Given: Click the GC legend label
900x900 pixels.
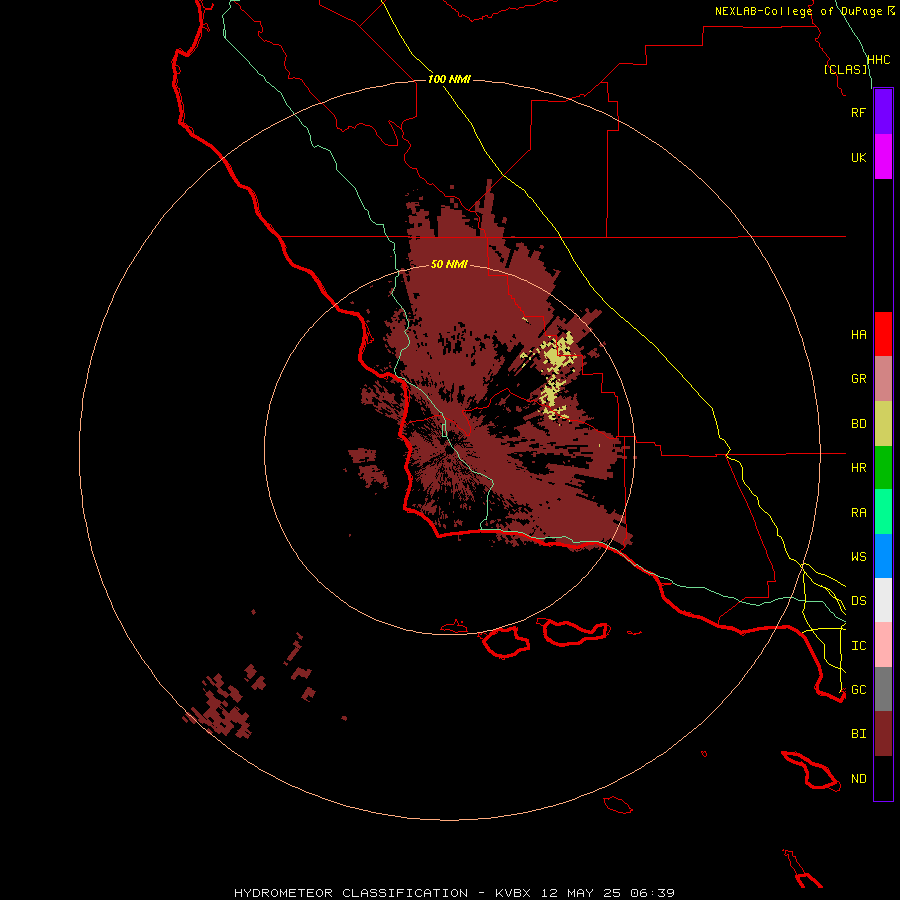Looking at the screenshot, I should coord(858,690).
